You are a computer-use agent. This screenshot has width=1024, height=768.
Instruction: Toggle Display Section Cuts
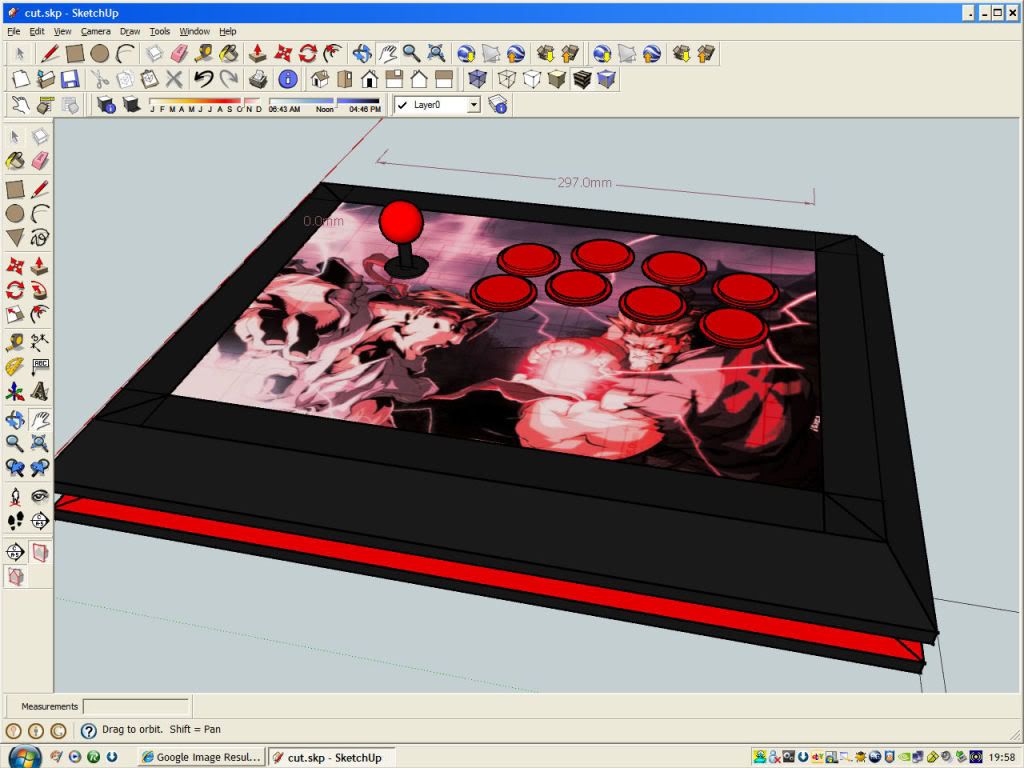pyautogui.click(x=15, y=577)
